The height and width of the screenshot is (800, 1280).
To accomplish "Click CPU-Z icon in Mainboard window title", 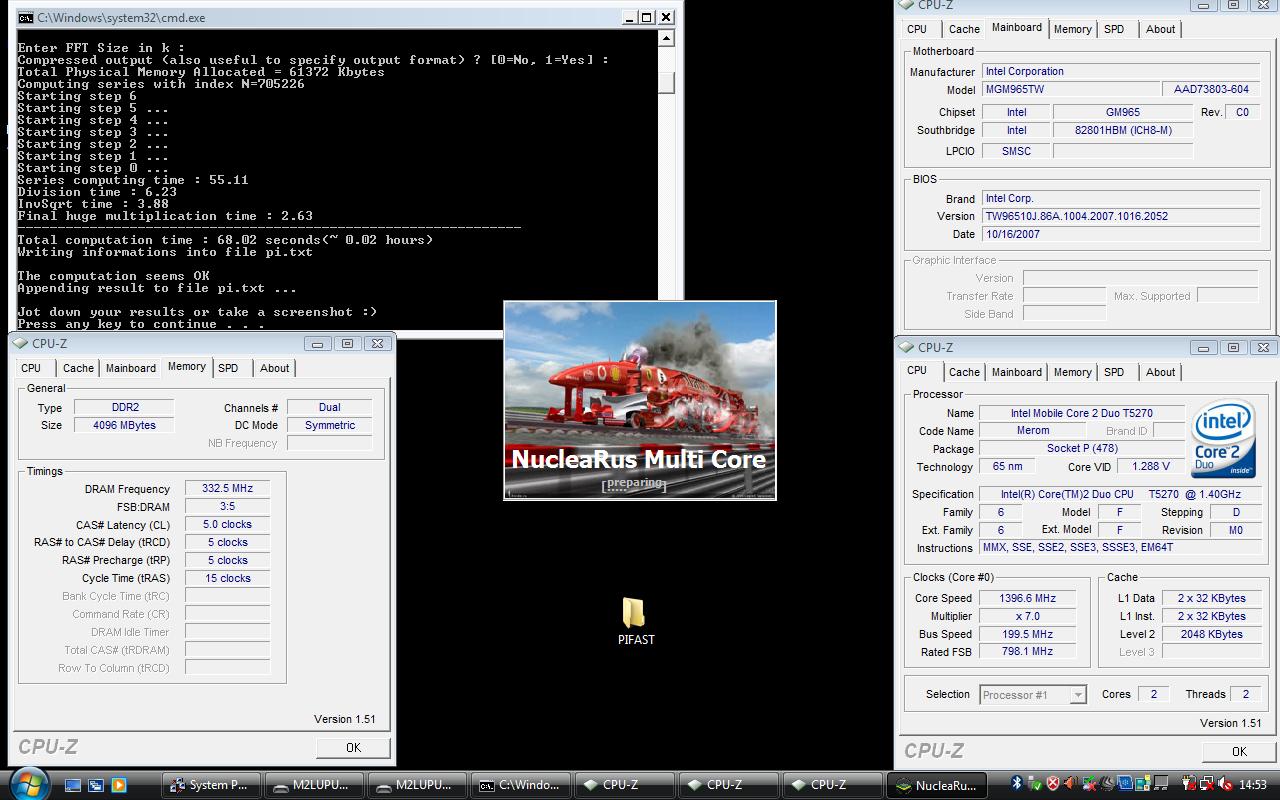I will 907,5.
